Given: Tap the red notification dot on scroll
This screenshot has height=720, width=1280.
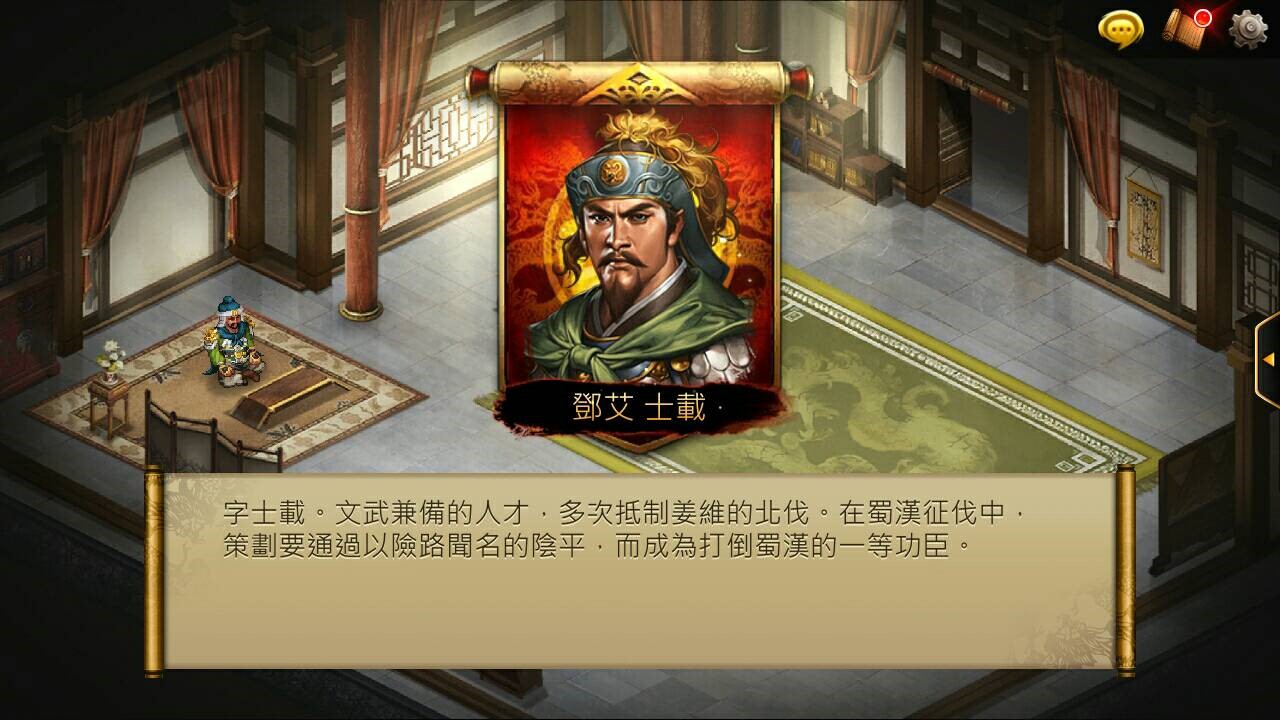Looking at the screenshot, I should tap(1203, 18).
